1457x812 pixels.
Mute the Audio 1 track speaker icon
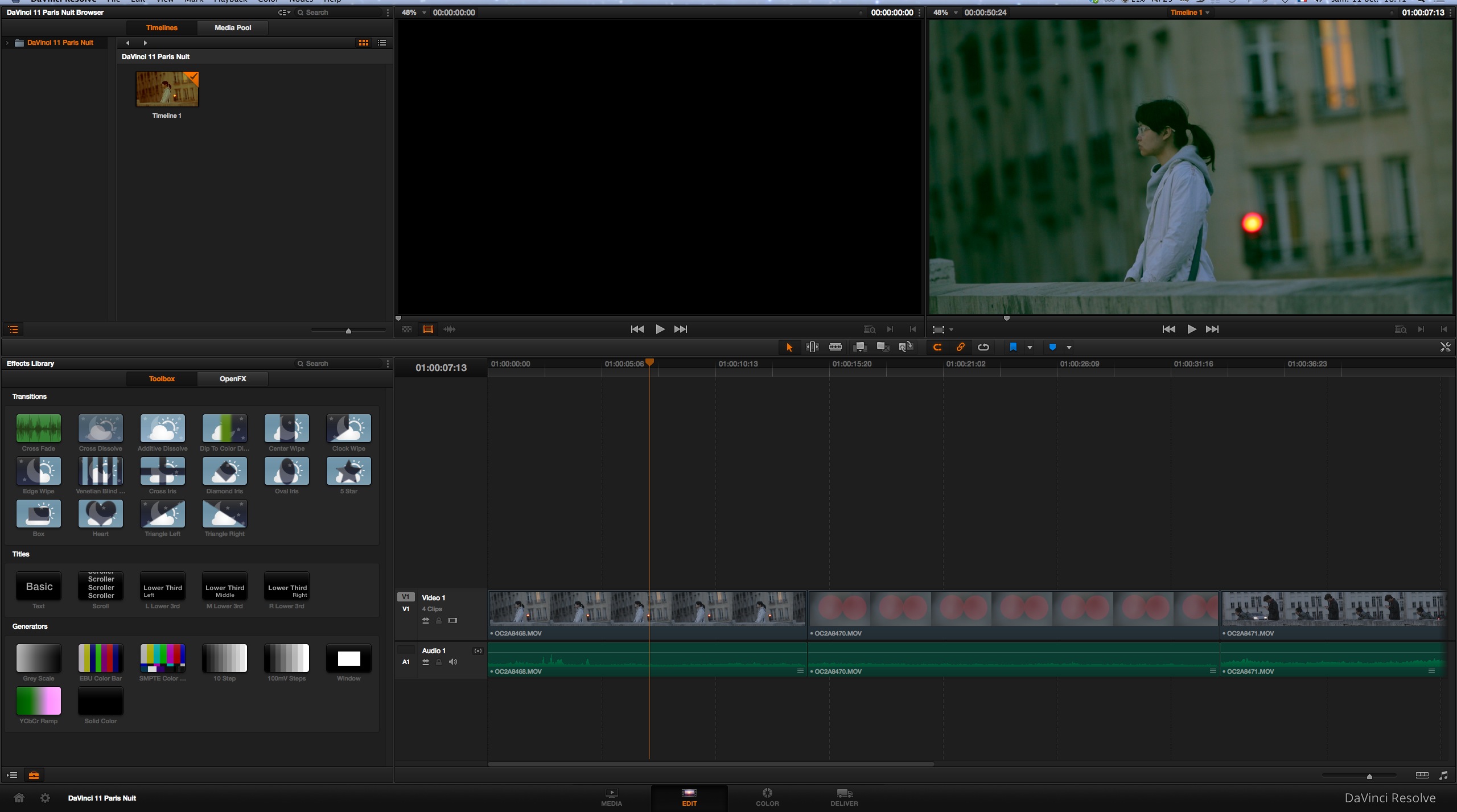[452, 662]
